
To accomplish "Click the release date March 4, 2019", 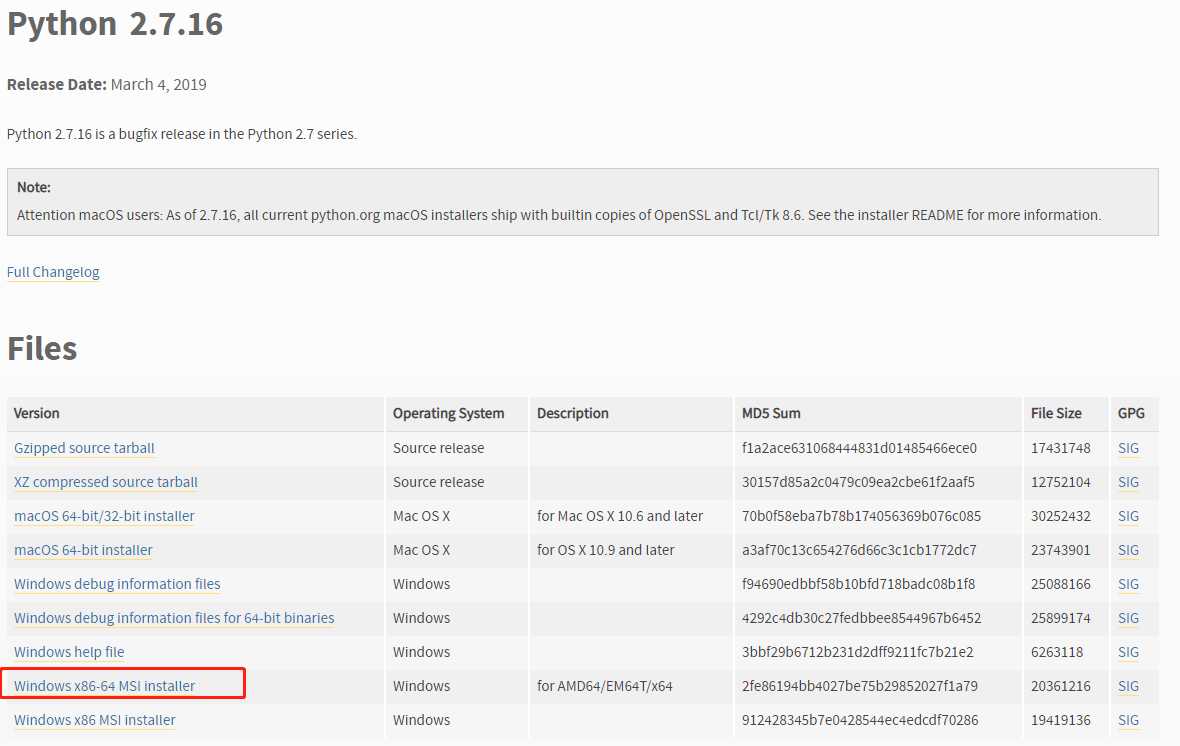I will [158, 84].
